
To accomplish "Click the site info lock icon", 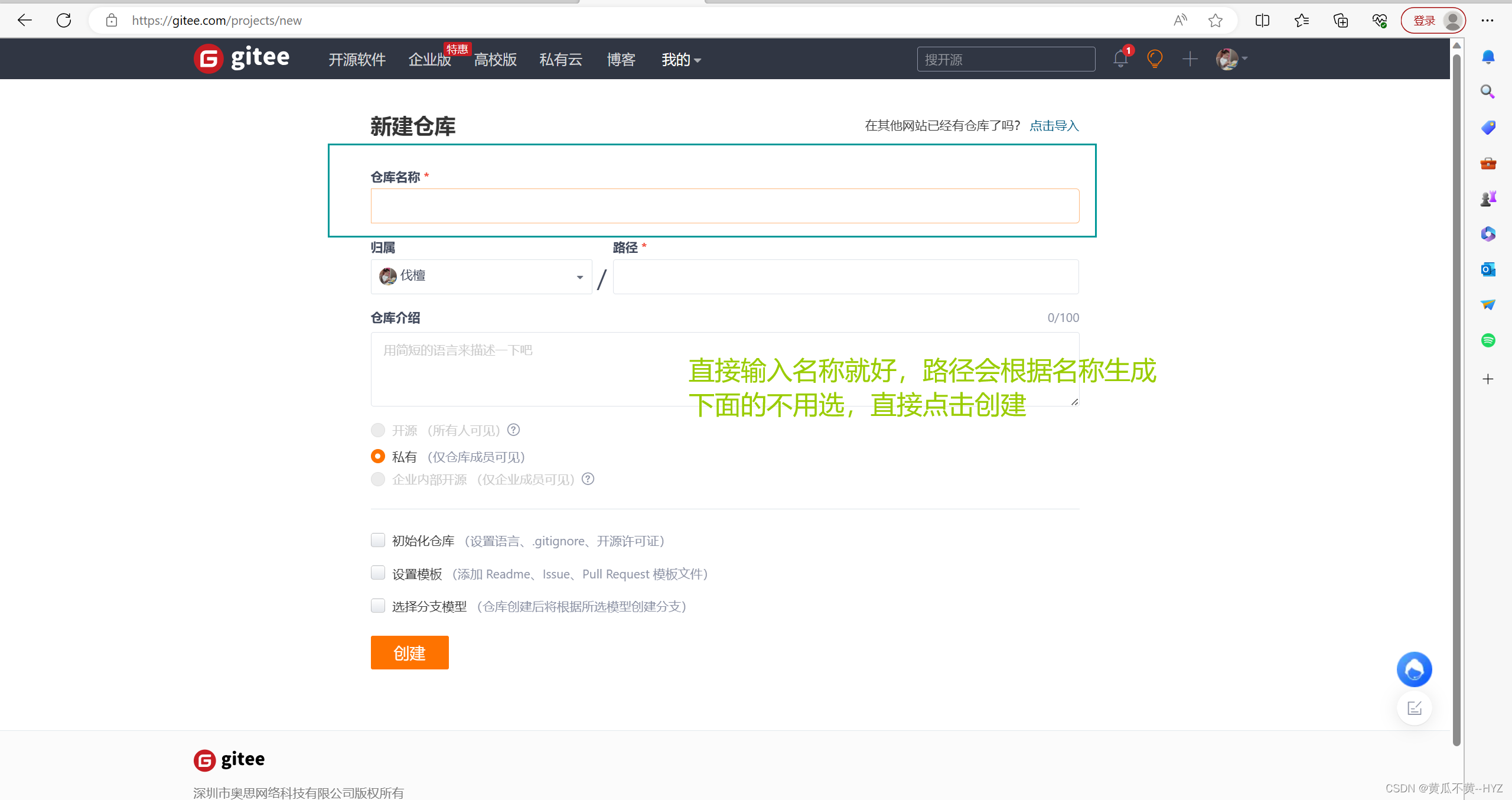I will [x=112, y=21].
